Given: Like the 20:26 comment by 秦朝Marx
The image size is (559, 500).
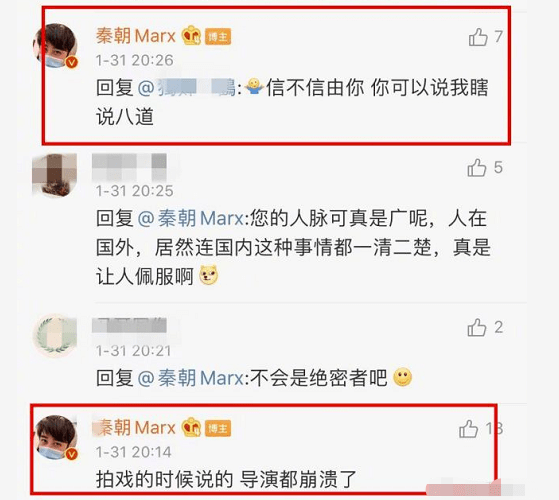Looking at the screenshot, I should [478, 37].
